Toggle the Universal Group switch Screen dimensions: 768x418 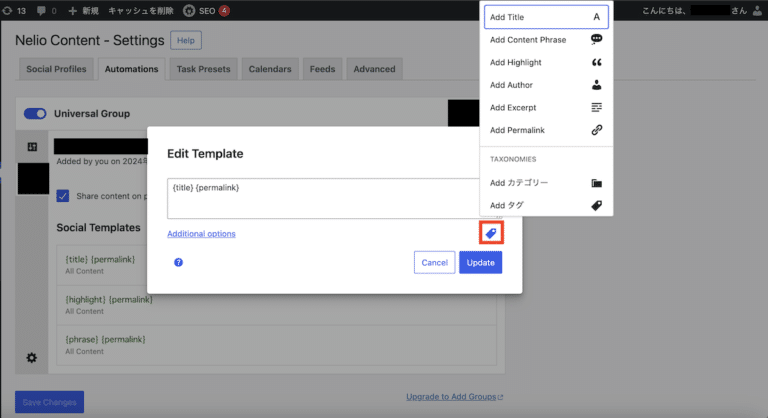tap(35, 114)
